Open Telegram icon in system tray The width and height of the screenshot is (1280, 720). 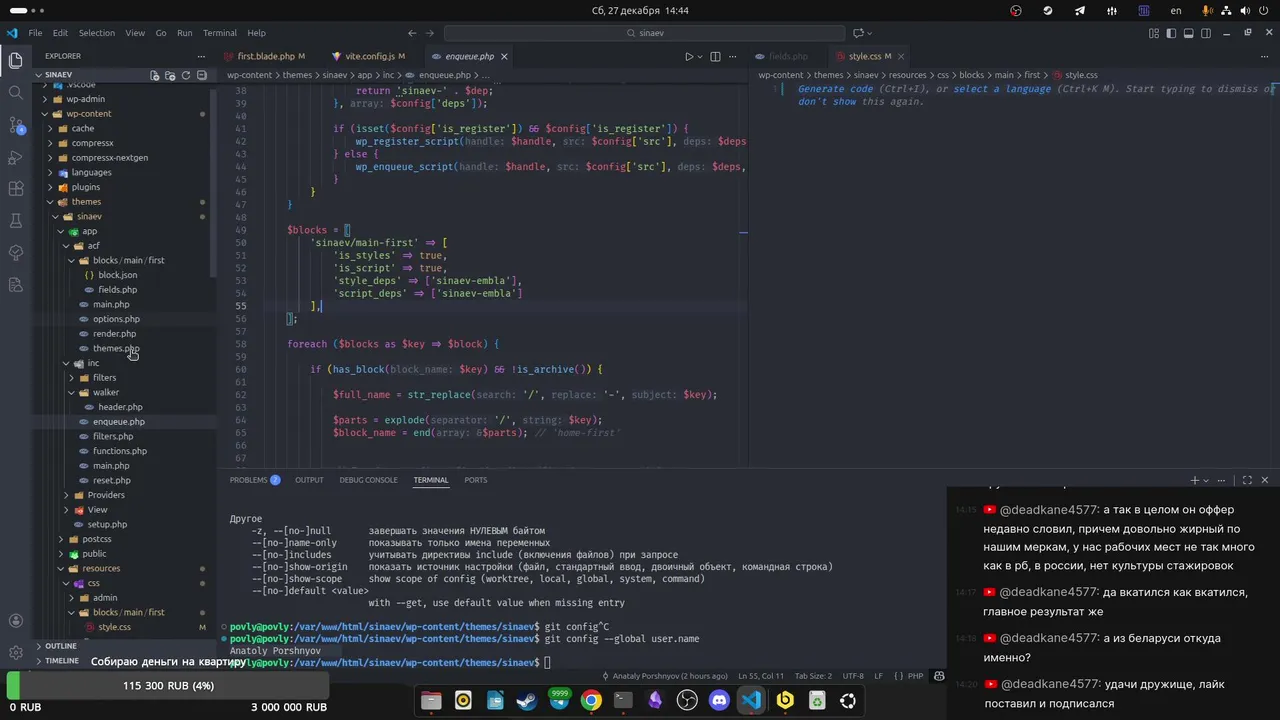coord(1080,10)
